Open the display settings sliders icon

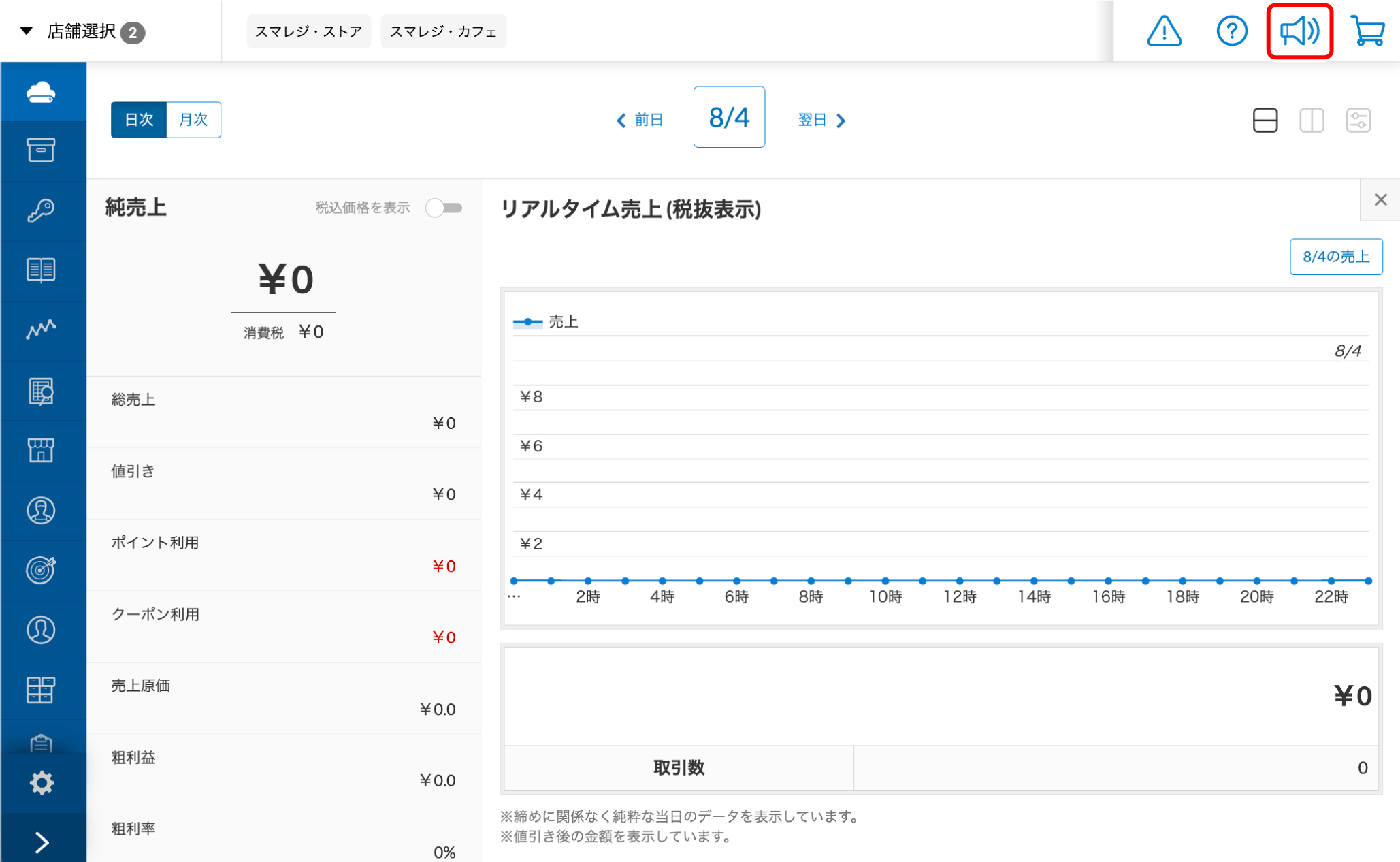(x=1358, y=121)
